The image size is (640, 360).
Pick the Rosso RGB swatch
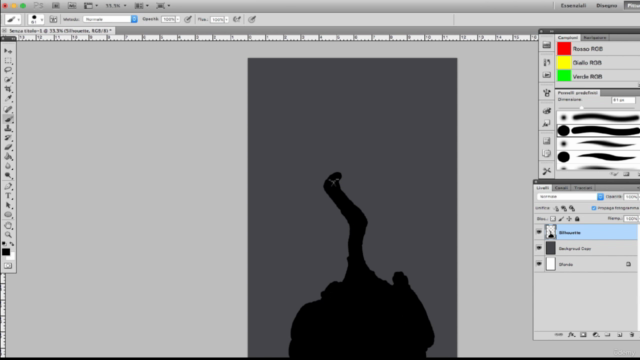[x=564, y=49]
